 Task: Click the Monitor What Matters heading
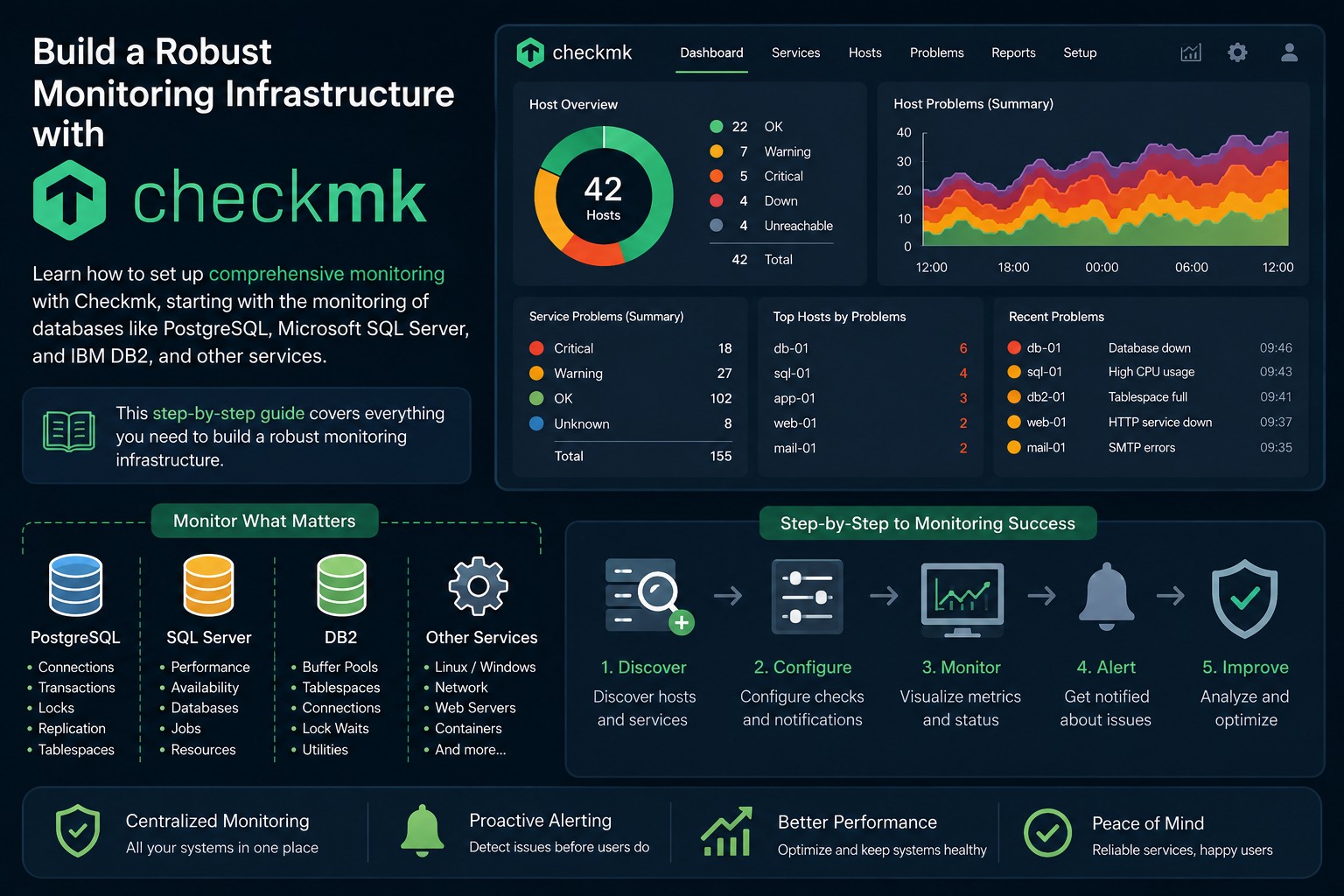tap(264, 521)
